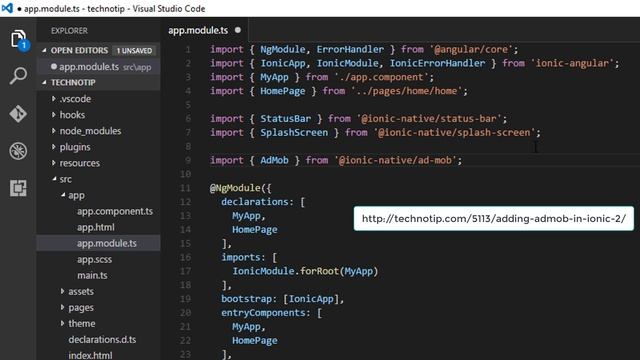Click 'SplashScreen' in the line 7 import
The height and width of the screenshot is (360, 640).
click(x=294, y=132)
